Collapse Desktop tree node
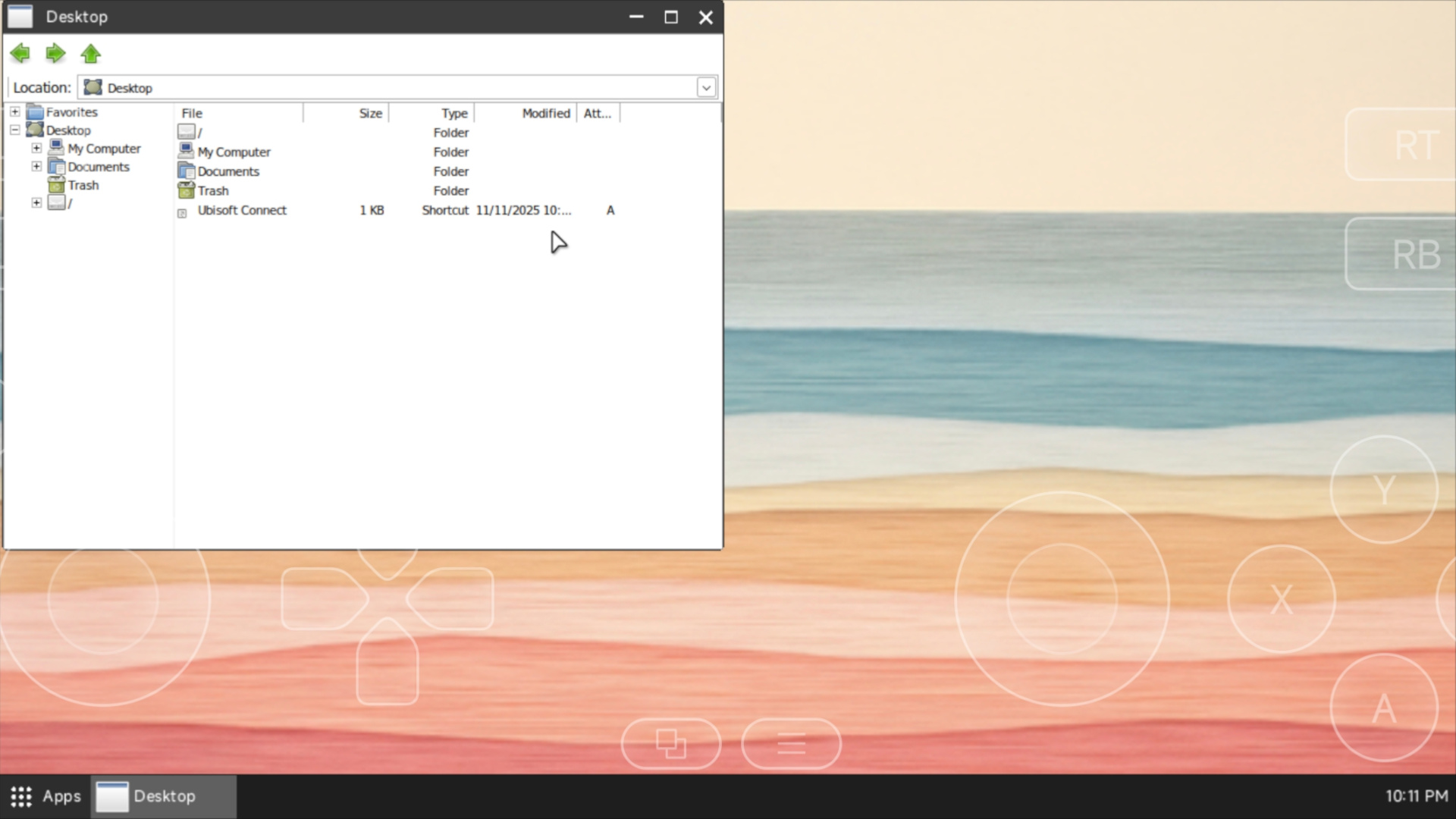The height and width of the screenshot is (819, 1456). click(14, 130)
